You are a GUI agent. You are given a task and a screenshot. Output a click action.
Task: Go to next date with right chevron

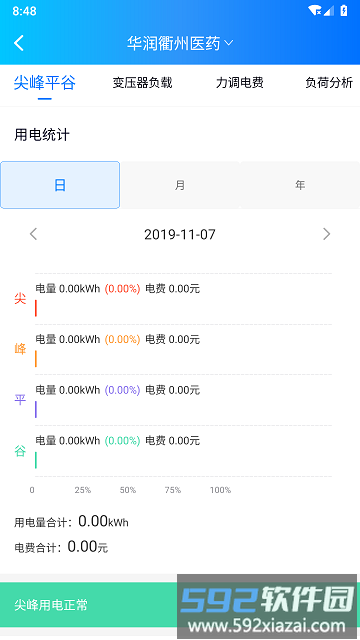[326, 234]
